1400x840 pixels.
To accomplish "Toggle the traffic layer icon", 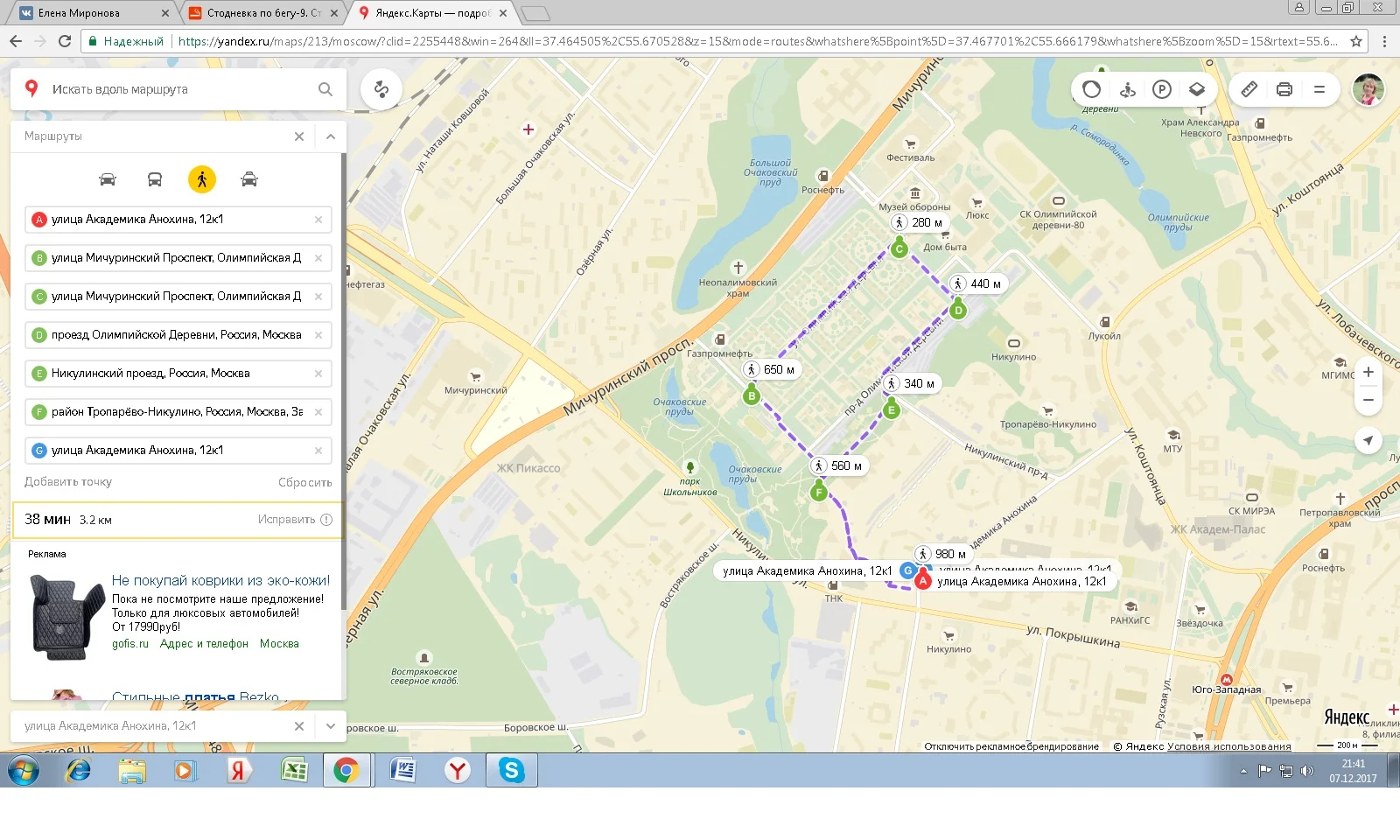I will pyautogui.click(x=1091, y=89).
